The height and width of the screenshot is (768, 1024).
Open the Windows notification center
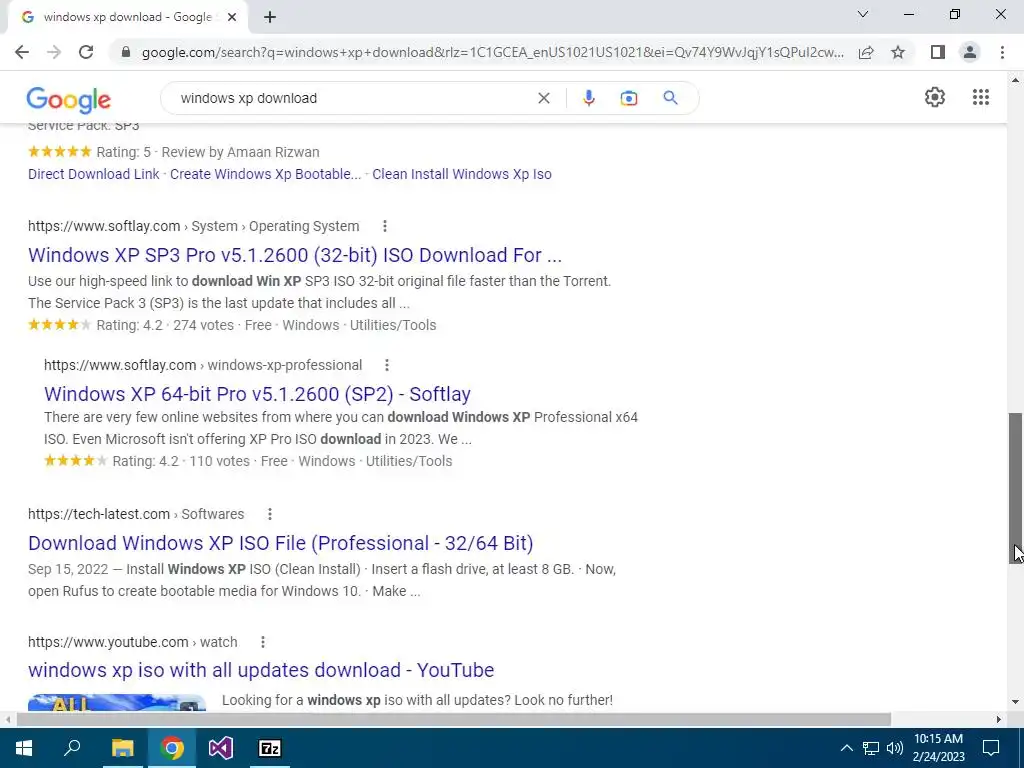coord(991,748)
